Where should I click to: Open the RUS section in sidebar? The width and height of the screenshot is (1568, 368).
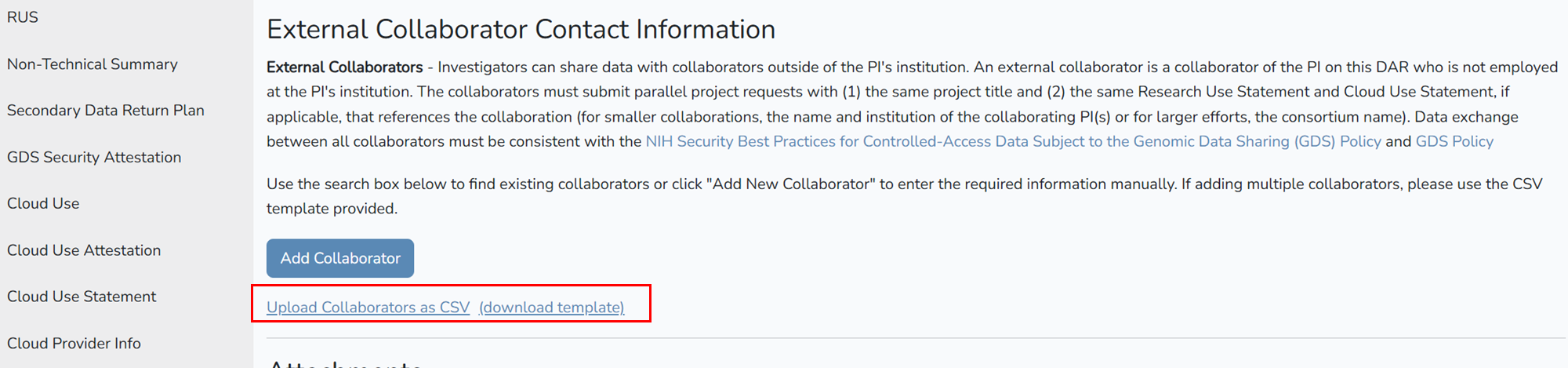23,17
